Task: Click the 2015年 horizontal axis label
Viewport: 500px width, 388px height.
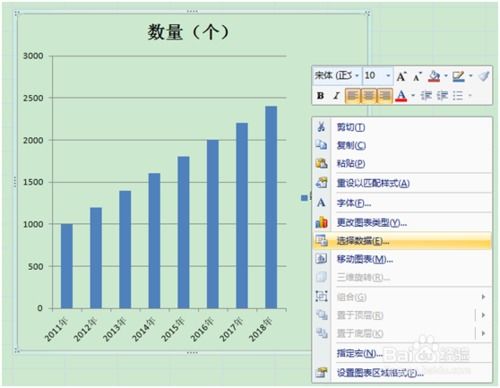Action: point(173,329)
